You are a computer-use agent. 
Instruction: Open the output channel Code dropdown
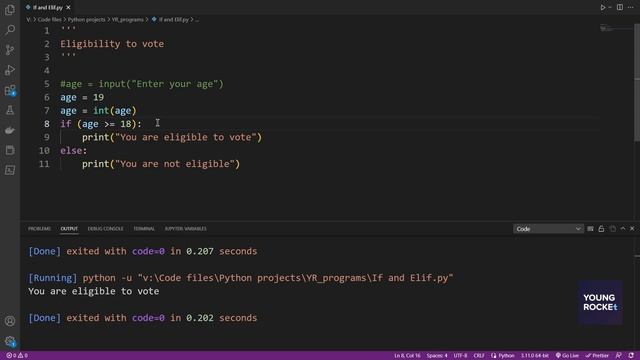[x=548, y=229]
